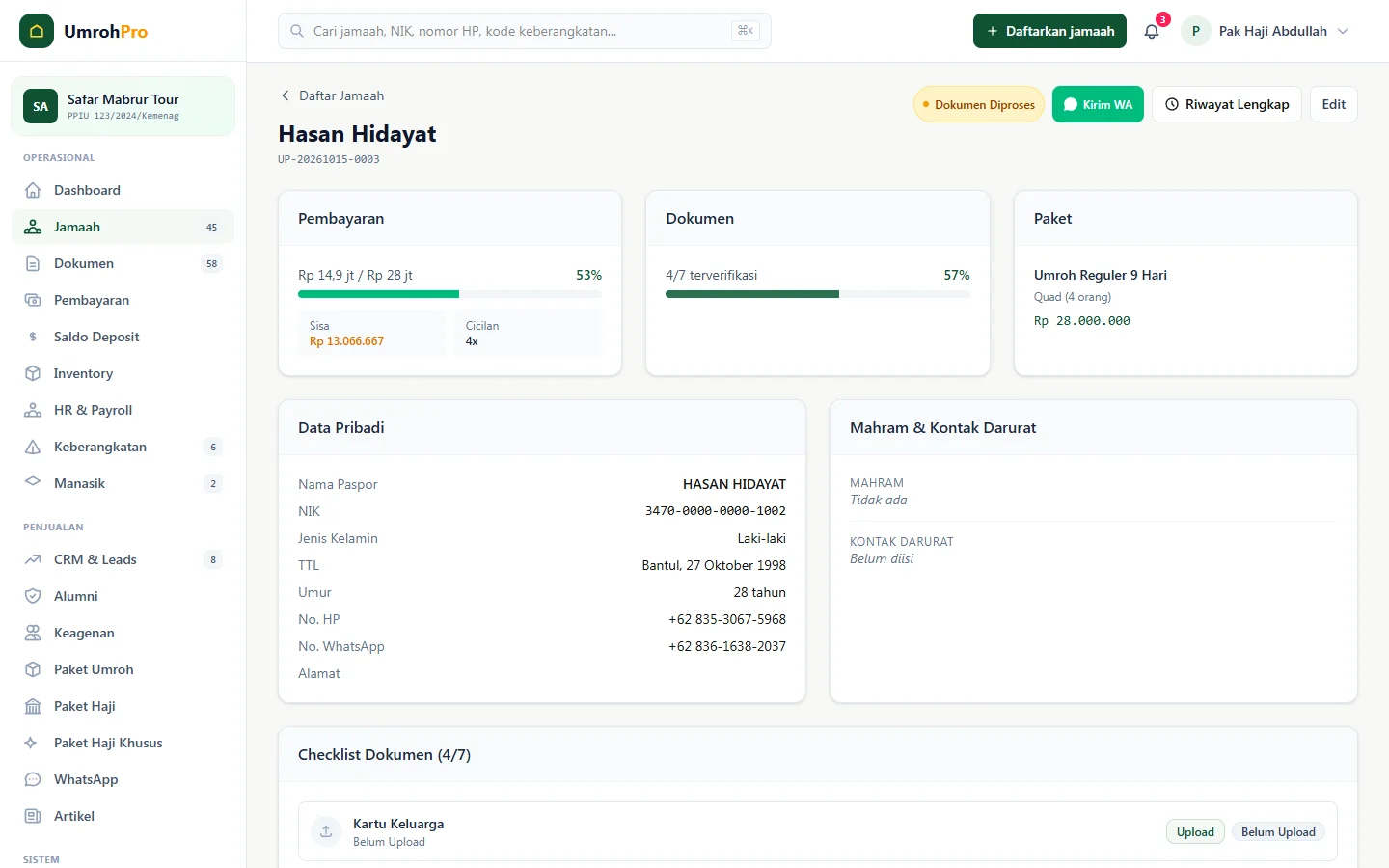Click the Manasik icon in sidebar
1389x868 pixels.
pyautogui.click(x=33, y=483)
